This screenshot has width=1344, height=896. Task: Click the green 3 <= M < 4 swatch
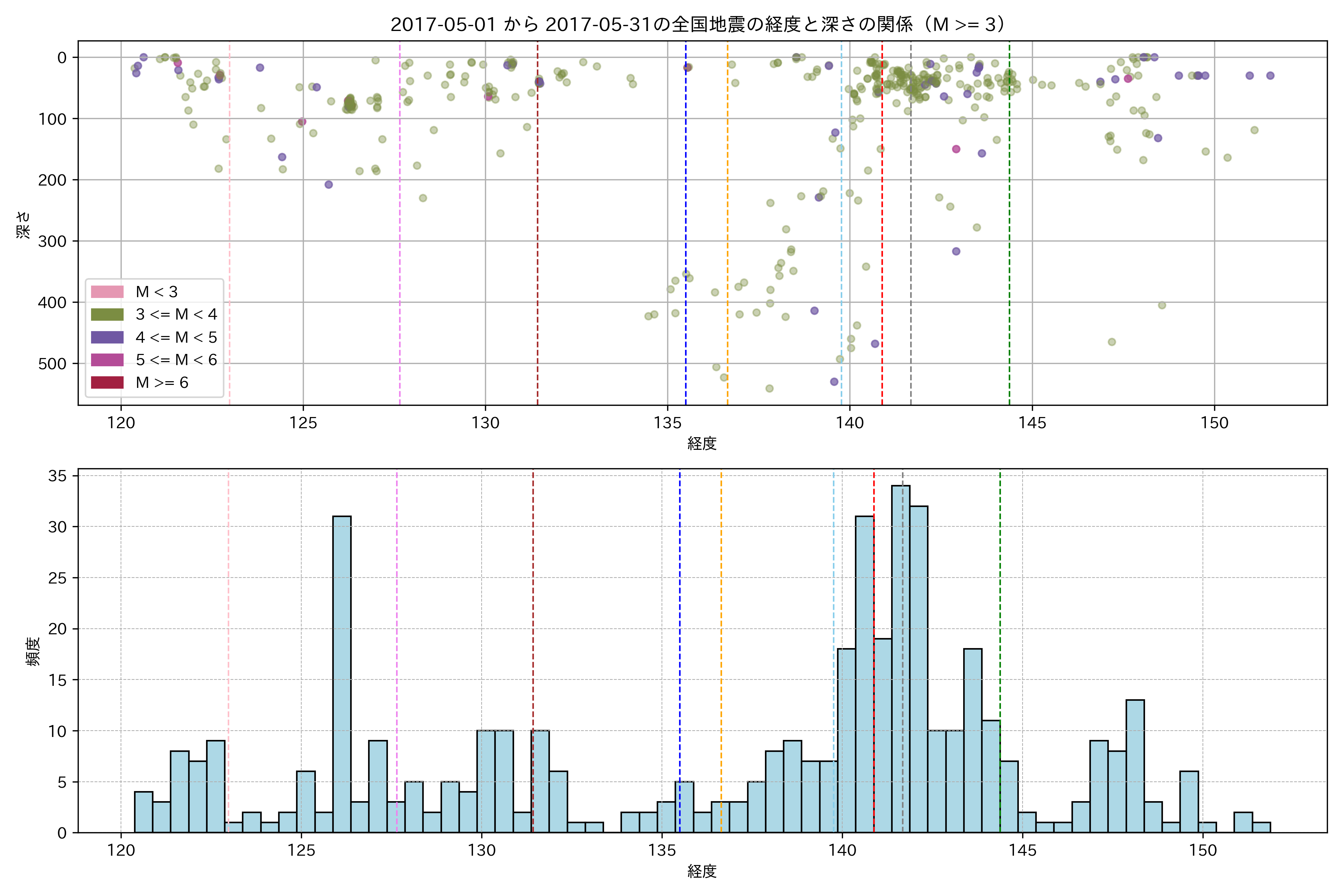point(107,314)
